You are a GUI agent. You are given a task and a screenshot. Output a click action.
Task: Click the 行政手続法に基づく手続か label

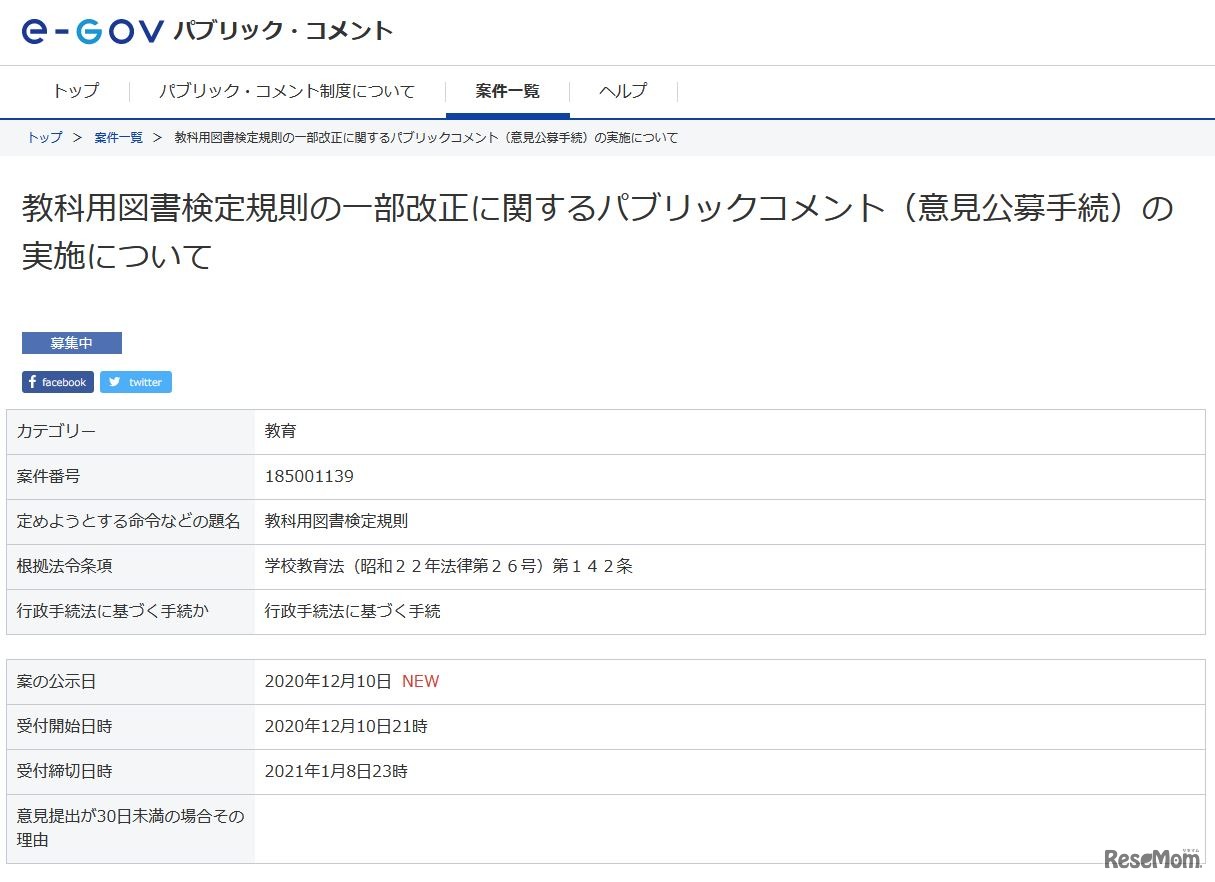point(113,612)
